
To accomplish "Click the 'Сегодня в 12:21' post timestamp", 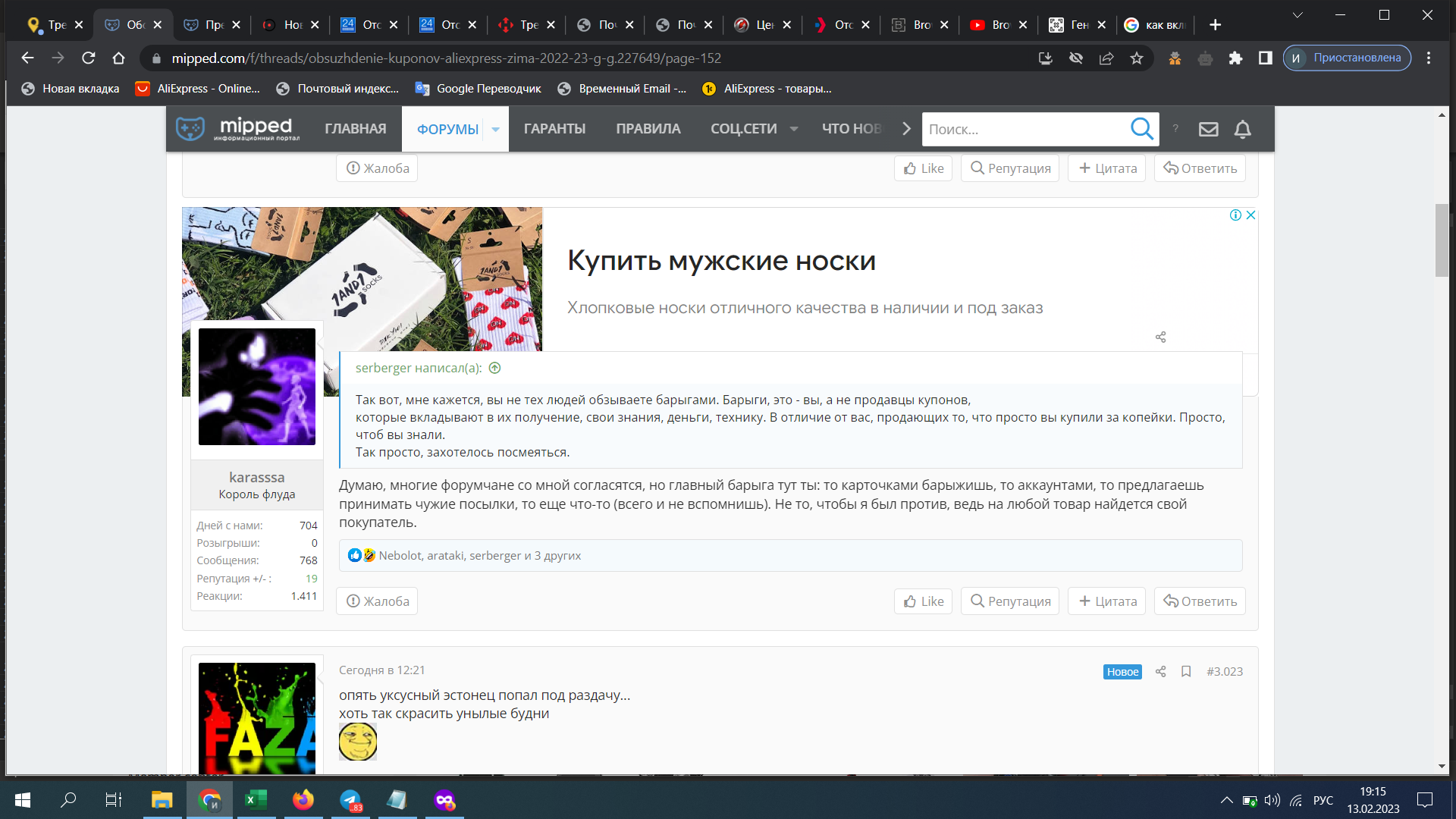I will point(381,670).
